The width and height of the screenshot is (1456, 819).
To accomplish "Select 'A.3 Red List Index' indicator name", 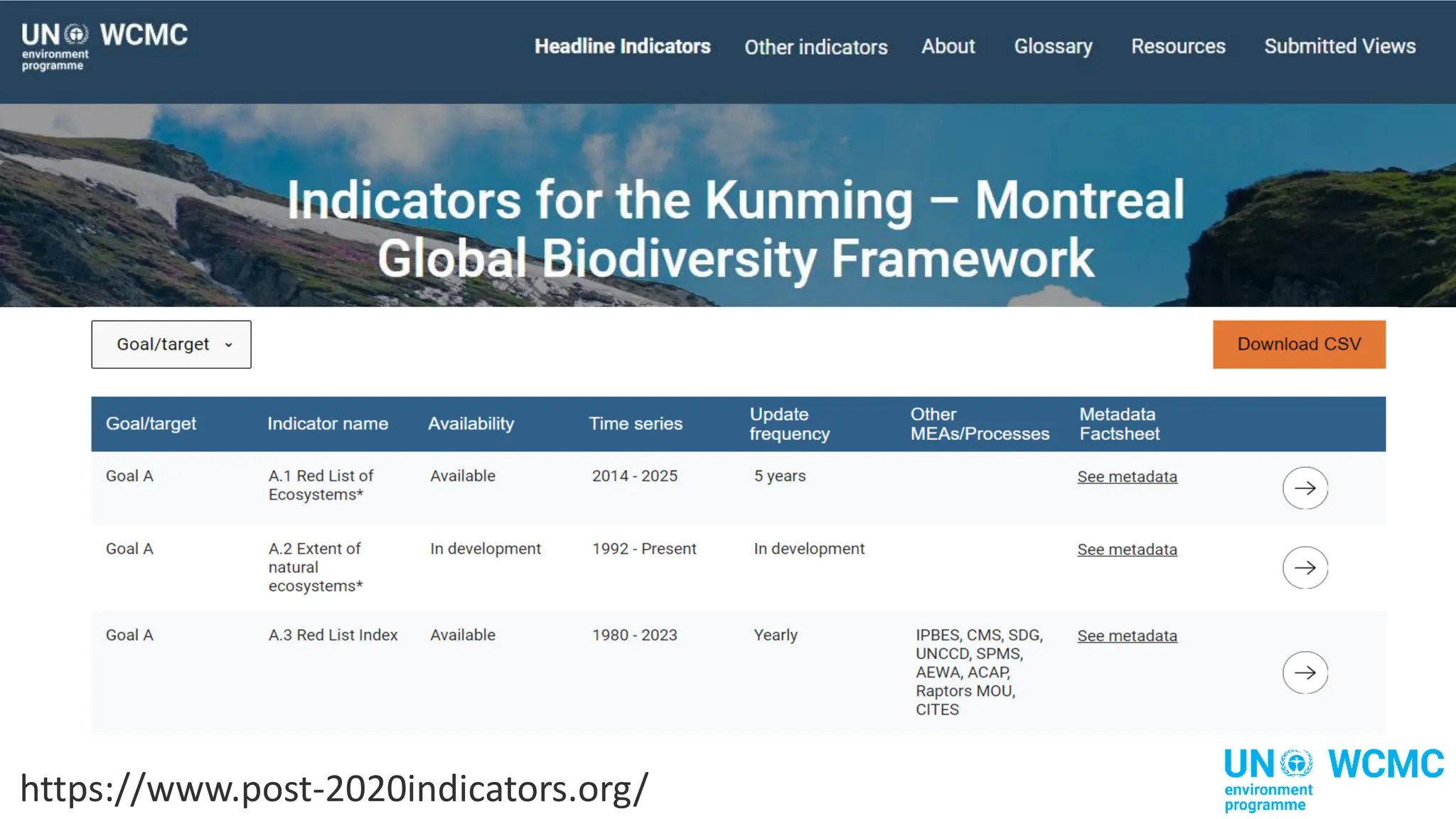I will (333, 635).
